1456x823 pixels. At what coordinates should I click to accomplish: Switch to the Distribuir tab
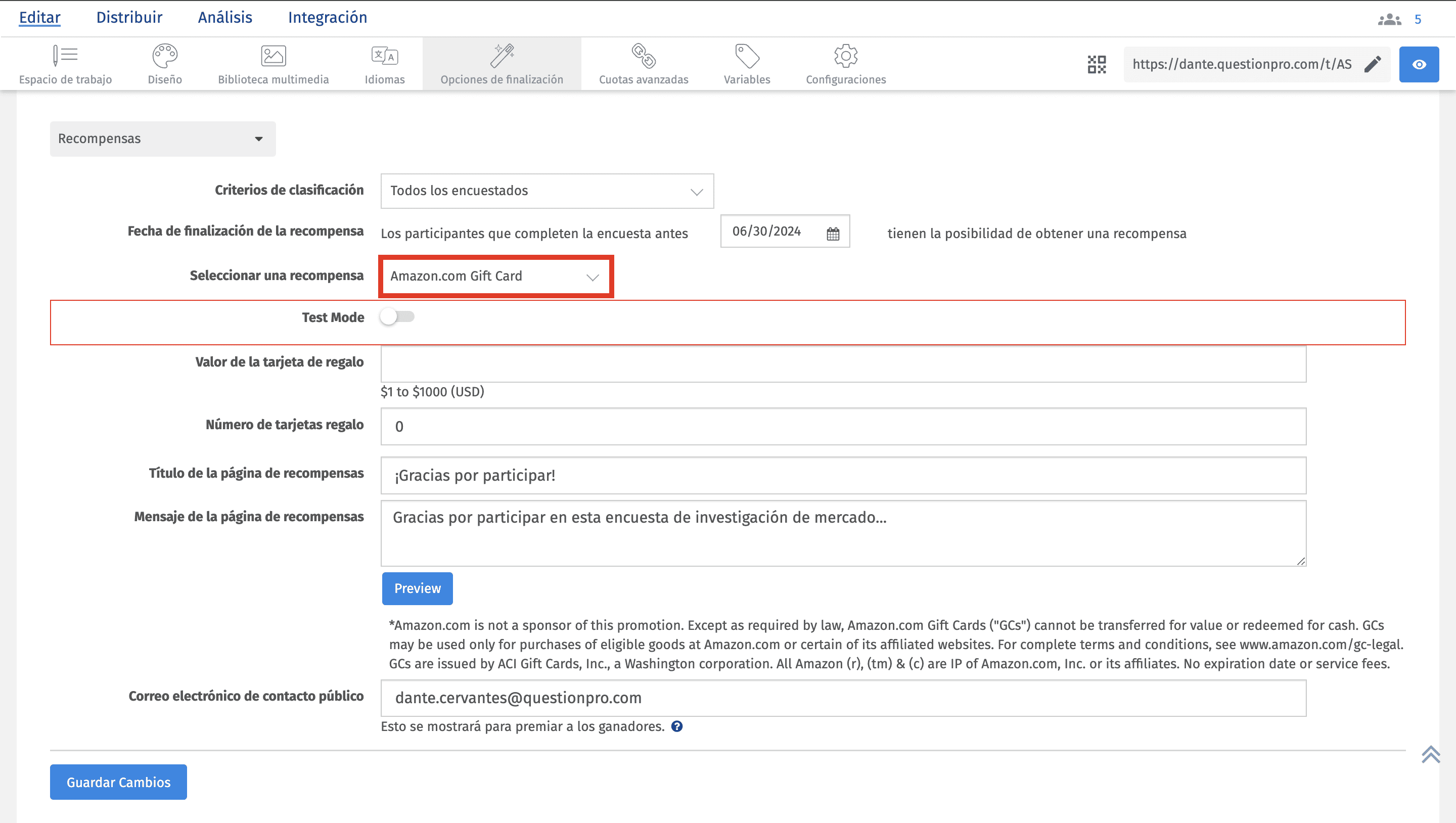coord(129,18)
